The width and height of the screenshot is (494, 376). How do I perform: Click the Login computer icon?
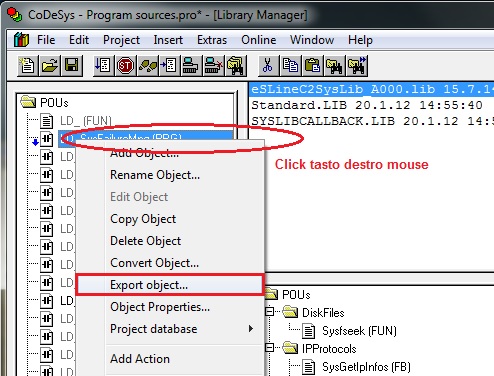[191, 65]
